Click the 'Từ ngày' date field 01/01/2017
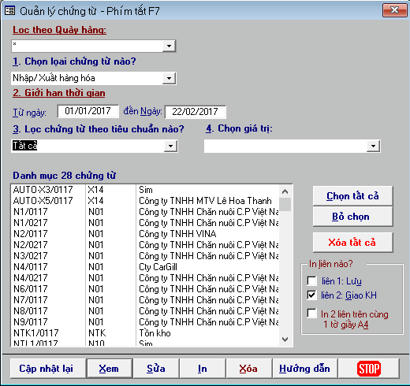This screenshot has height=386, width=410. [x=88, y=111]
